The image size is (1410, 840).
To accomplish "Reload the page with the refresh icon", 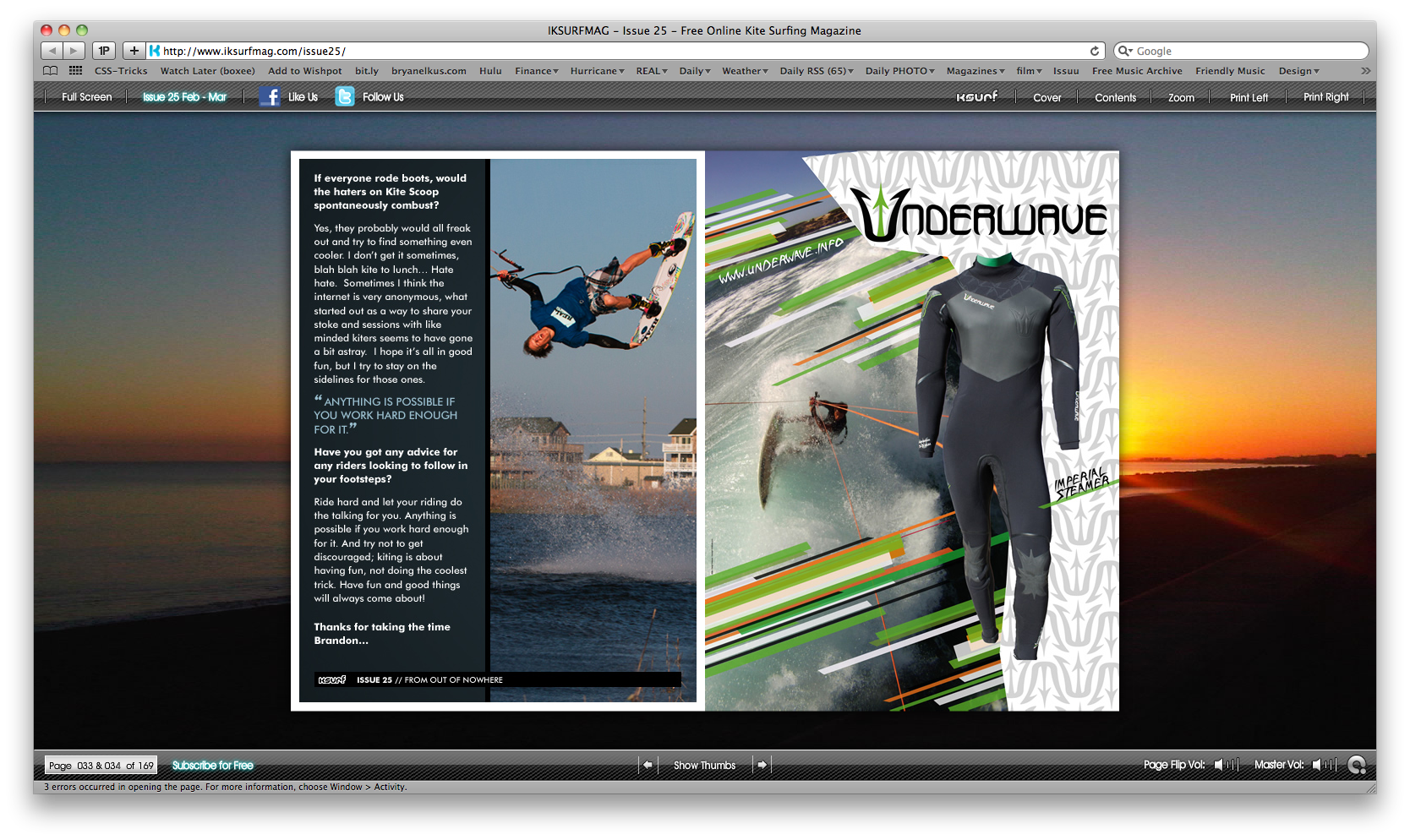I will pos(1095,51).
